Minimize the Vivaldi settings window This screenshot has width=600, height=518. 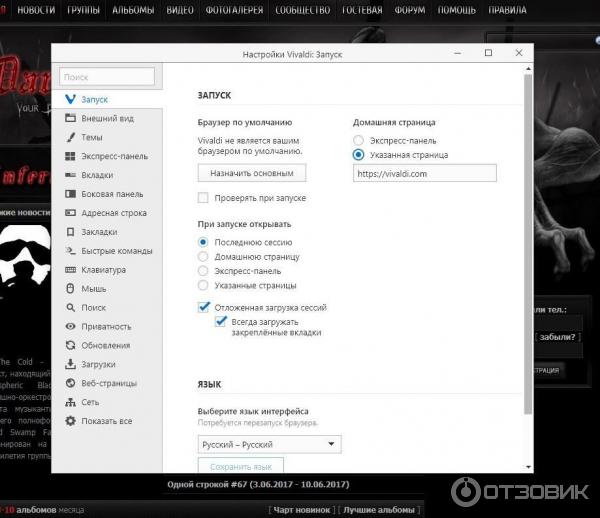pyautogui.click(x=458, y=53)
